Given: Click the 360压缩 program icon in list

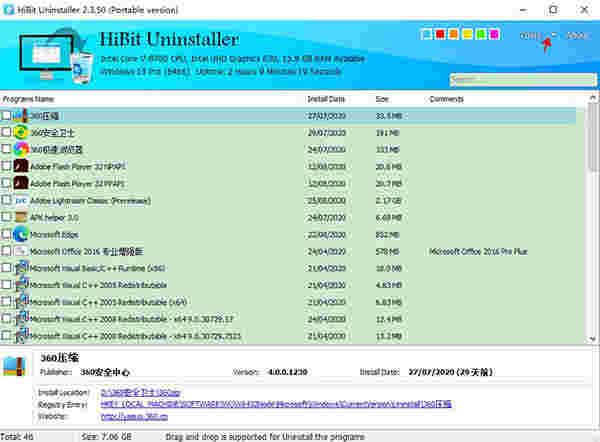Looking at the screenshot, I should tap(21, 116).
